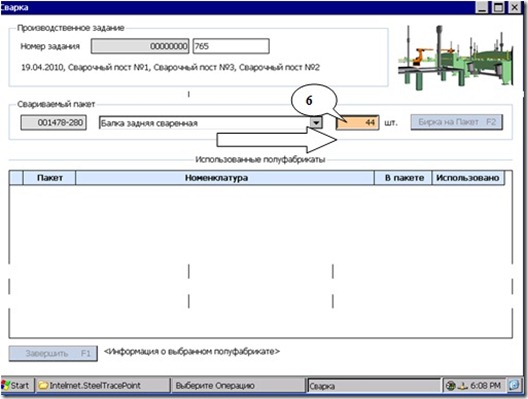Image resolution: width=528 pixels, height=399 pixels.
Task: Open the Start menu
Action: [x=18, y=386]
